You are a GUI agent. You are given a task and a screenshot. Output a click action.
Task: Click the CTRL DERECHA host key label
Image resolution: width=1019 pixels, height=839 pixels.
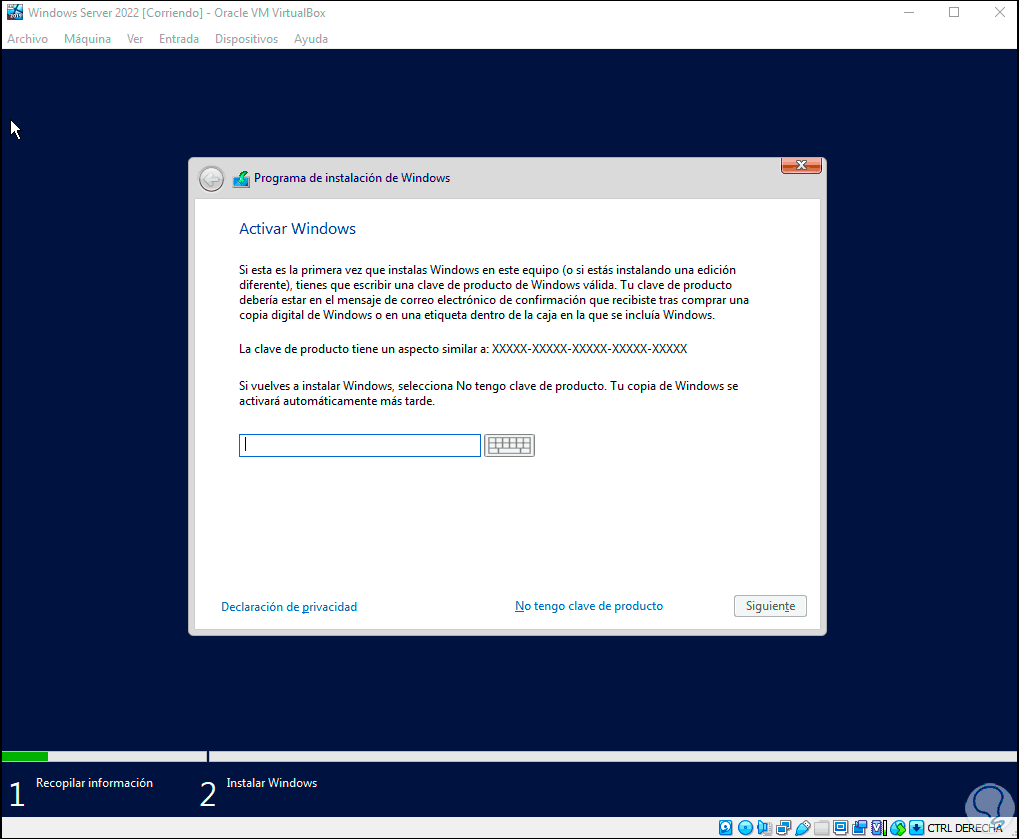pyautogui.click(x=964, y=828)
